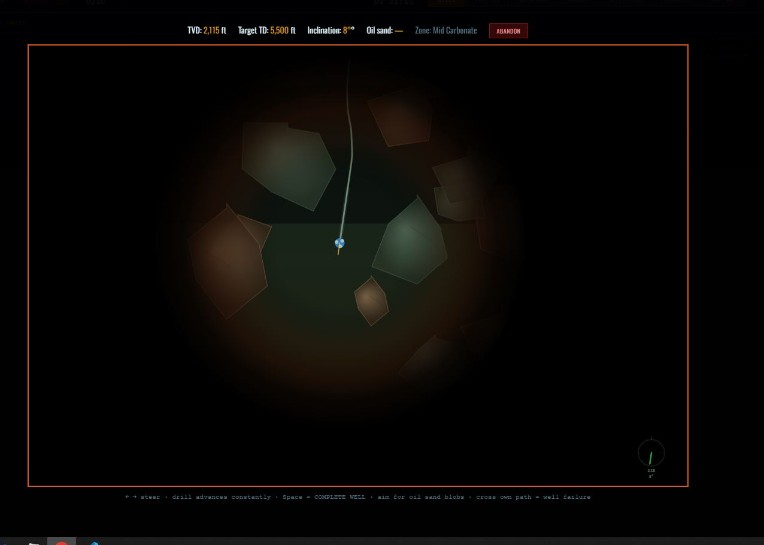Click the inclination compass gauge
This screenshot has width=764, height=545.
tap(651, 452)
